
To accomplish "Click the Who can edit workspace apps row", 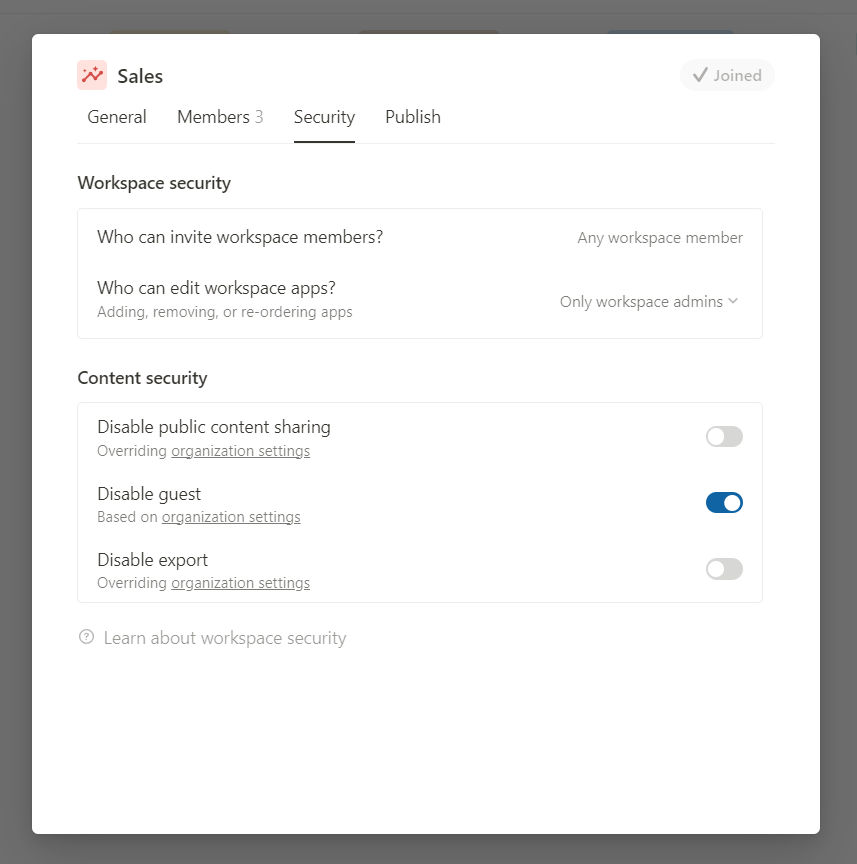I will (x=419, y=299).
